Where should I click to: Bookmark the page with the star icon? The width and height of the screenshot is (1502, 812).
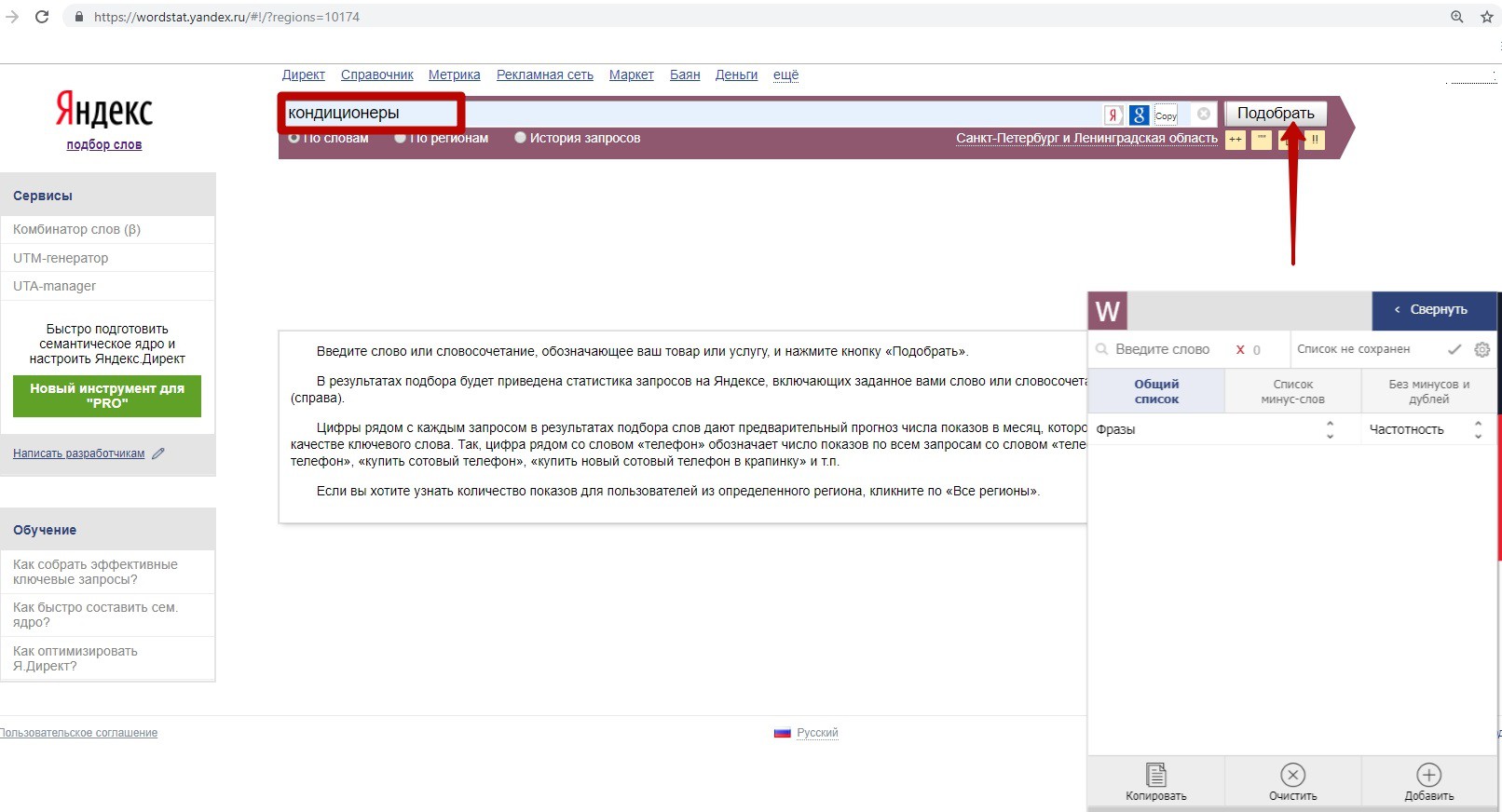pyautogui.click(x=1487, y=17)
